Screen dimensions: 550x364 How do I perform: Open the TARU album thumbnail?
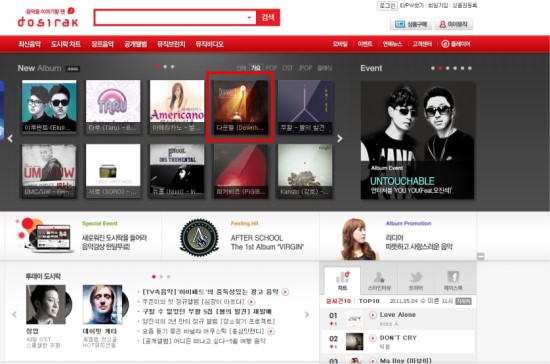click(113, 107)
